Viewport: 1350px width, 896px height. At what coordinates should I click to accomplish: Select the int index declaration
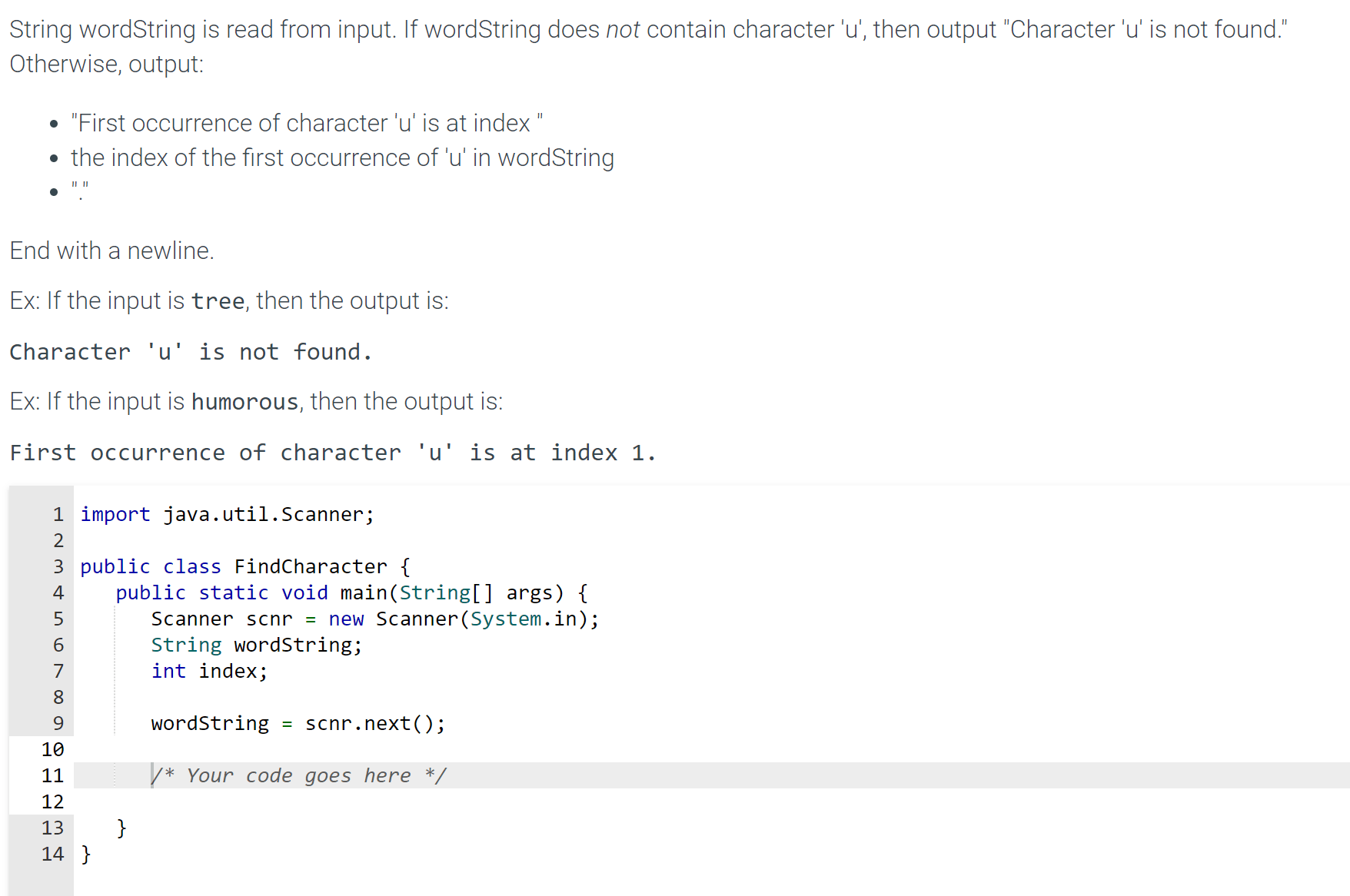click(x=208, y=671)
